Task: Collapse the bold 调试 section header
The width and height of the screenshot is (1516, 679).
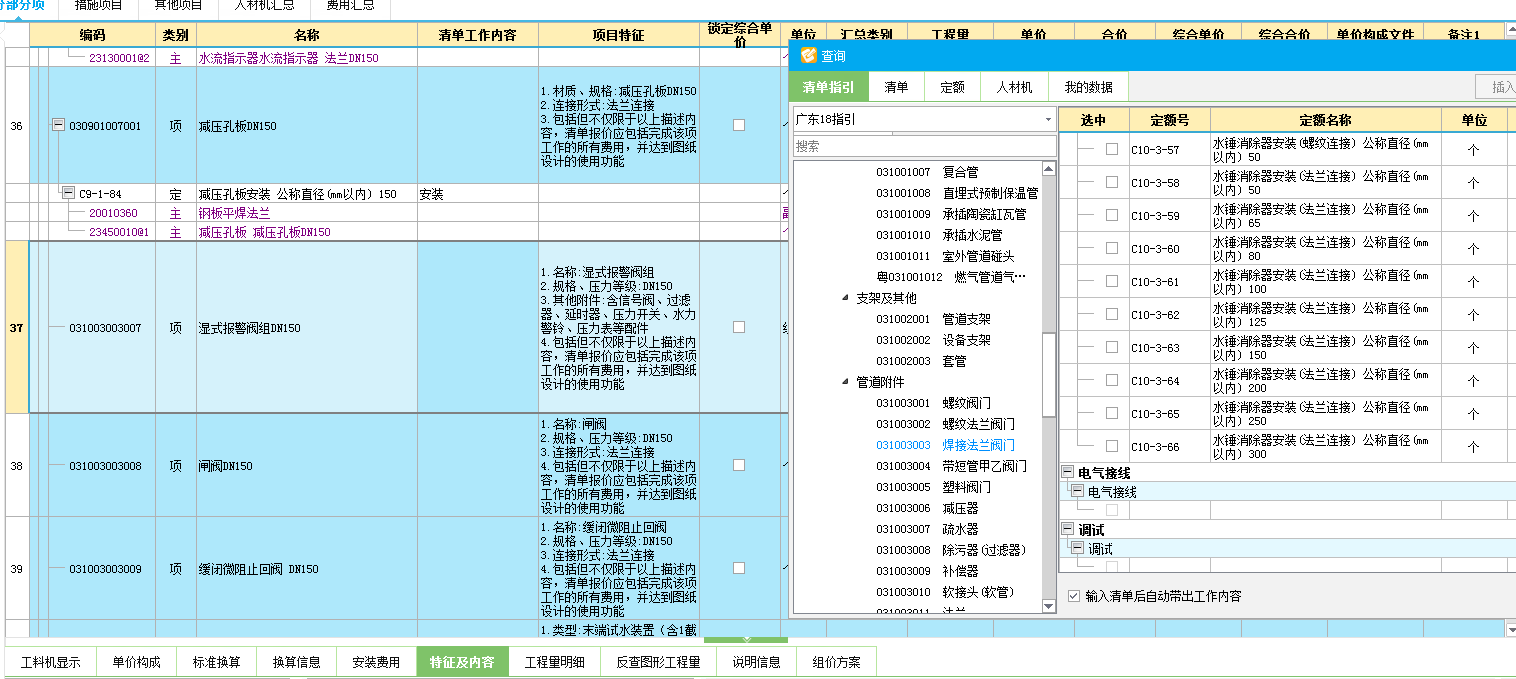Action: (1067, 530)
